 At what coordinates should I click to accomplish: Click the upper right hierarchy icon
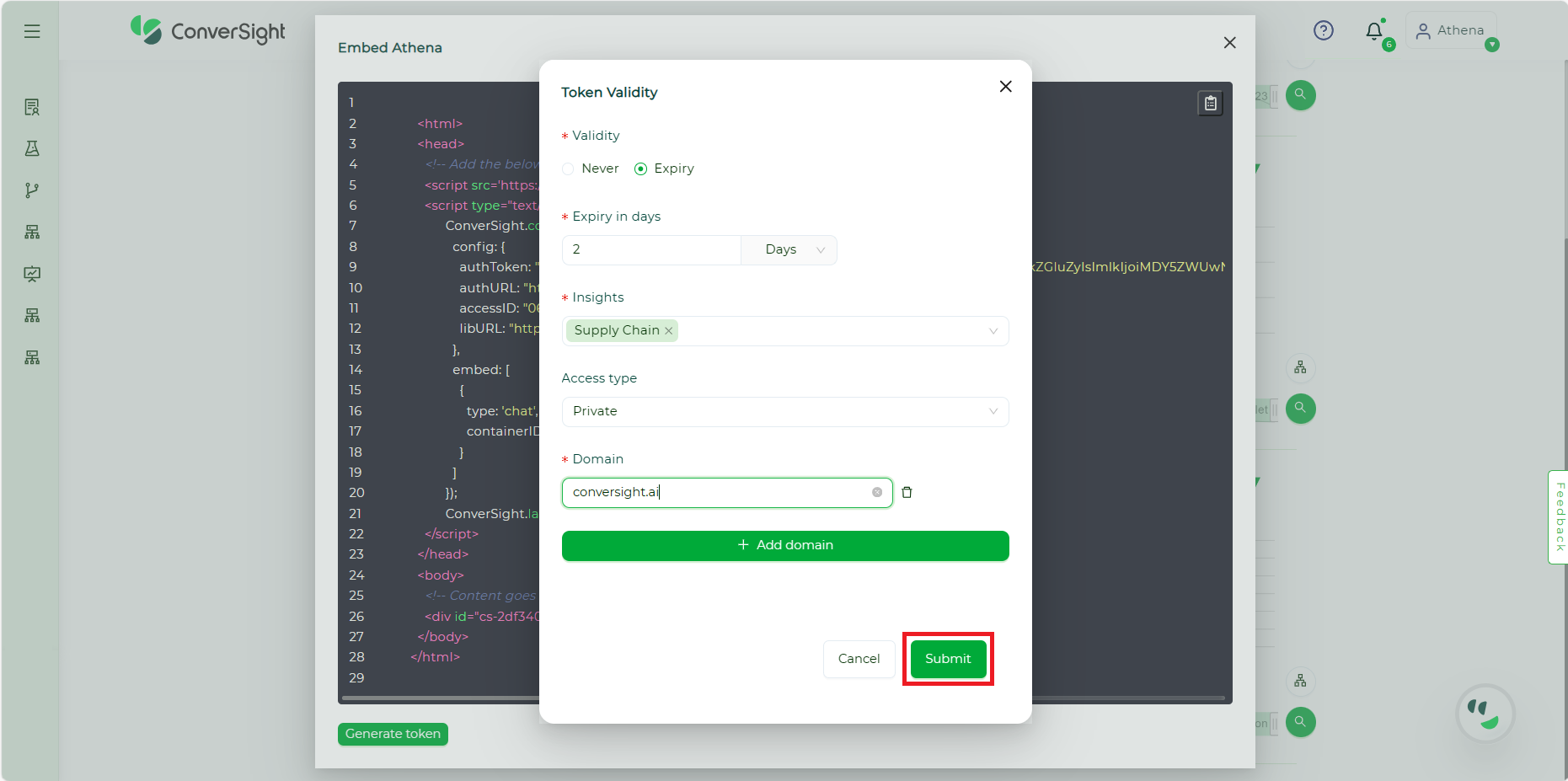[x=1300, y=367]
